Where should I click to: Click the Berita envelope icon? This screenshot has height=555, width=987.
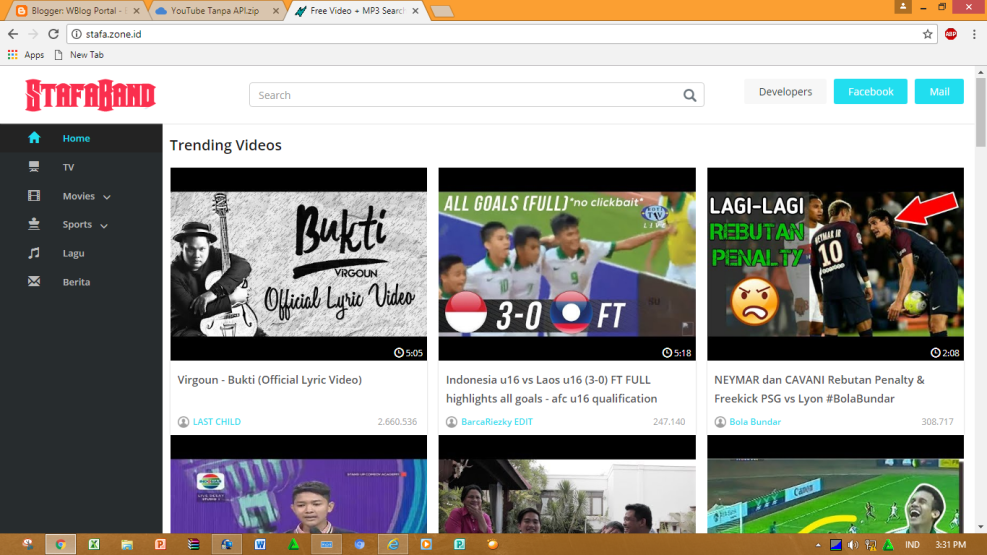tap(34, 282)
